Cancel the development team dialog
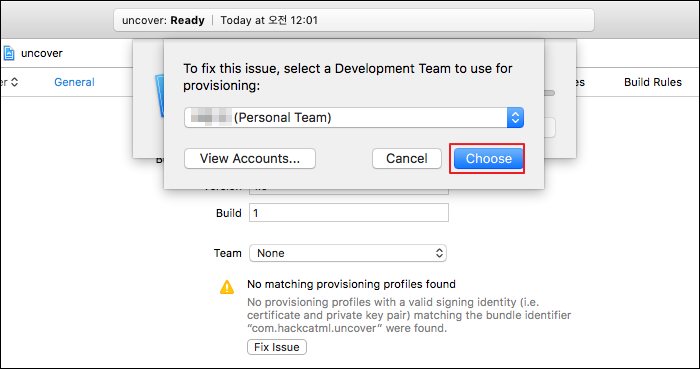 pyautogui.click(x=407, y=158)
